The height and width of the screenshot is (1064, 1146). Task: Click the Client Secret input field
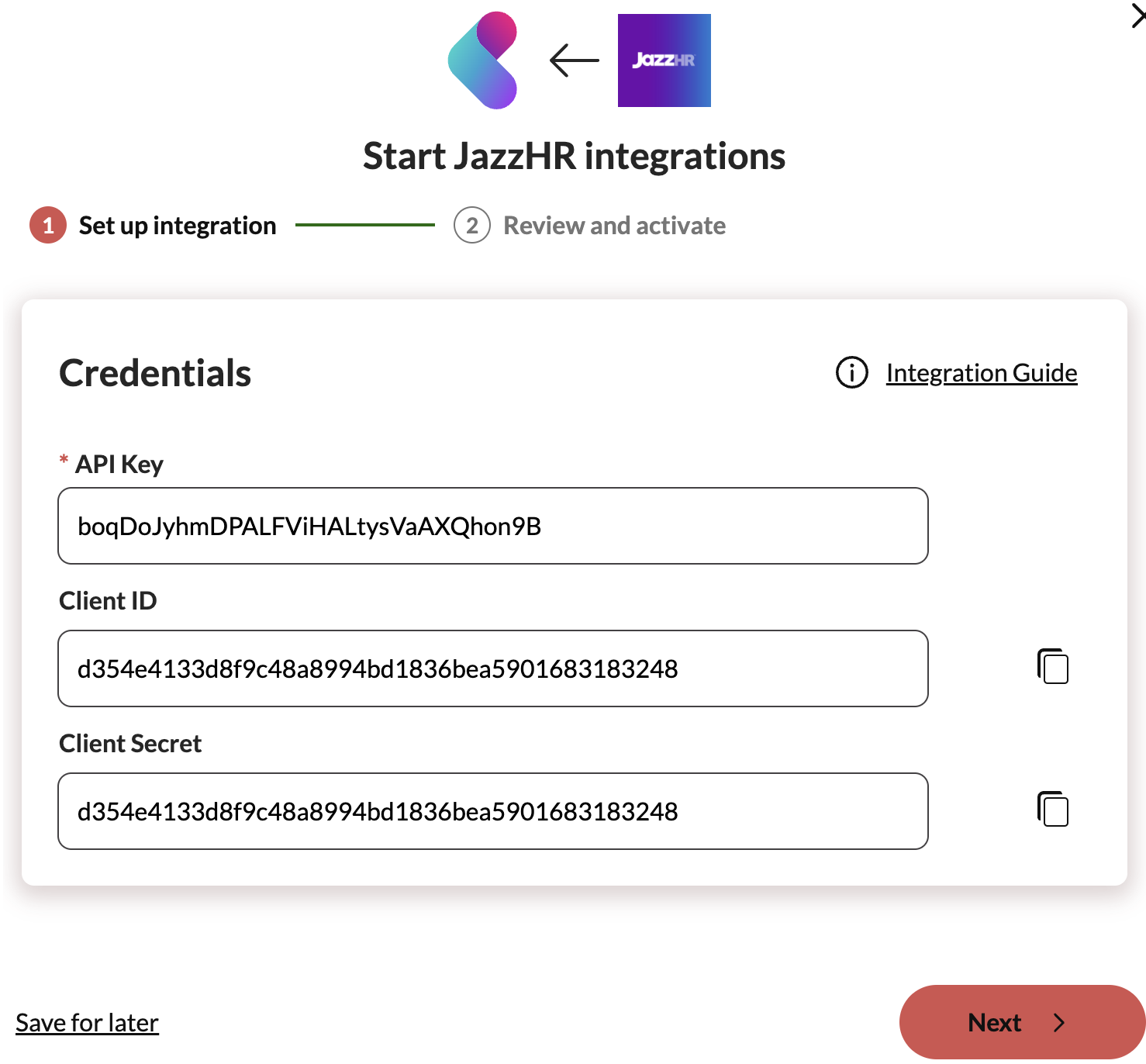click(492, 811)
